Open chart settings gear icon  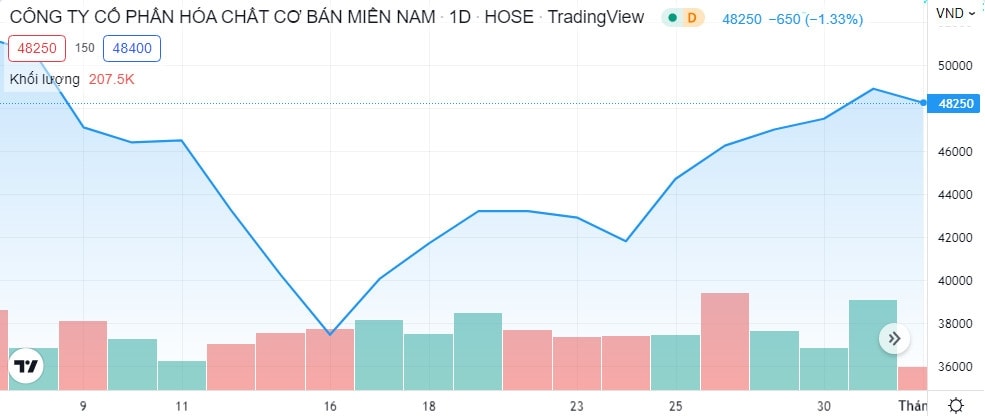tap(956, 405)
